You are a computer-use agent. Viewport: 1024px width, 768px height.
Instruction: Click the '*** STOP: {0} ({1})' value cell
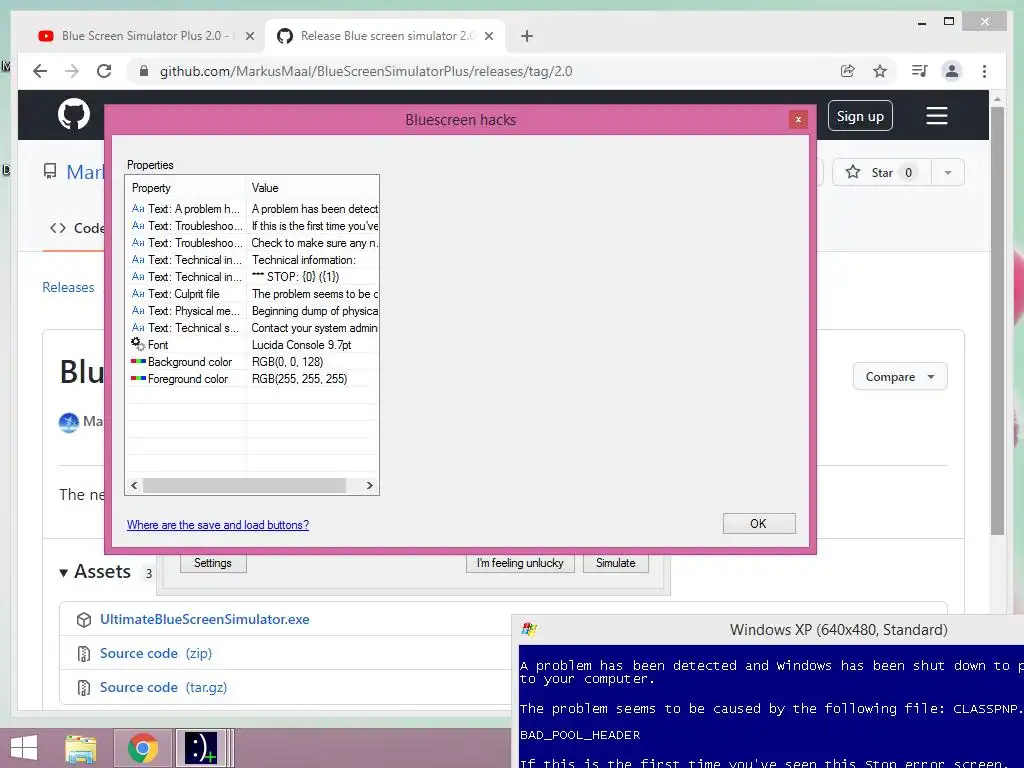pos(313,277)
